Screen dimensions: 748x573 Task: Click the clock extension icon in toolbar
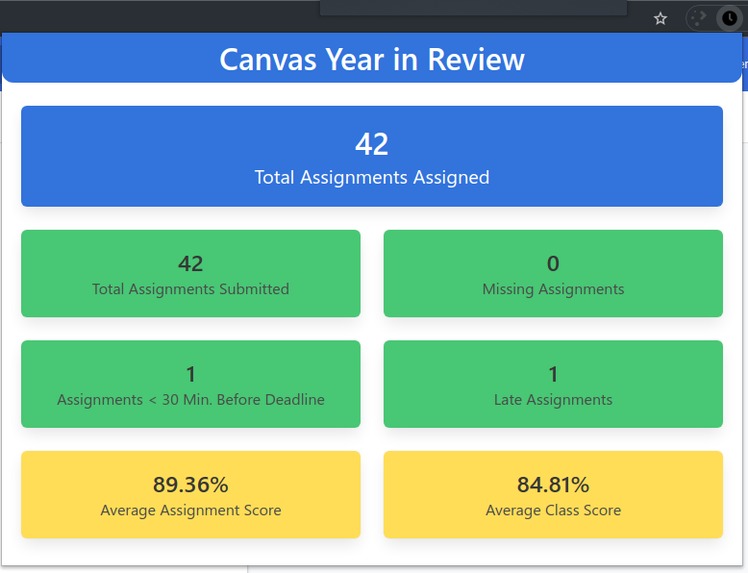[x=729, y=18]
